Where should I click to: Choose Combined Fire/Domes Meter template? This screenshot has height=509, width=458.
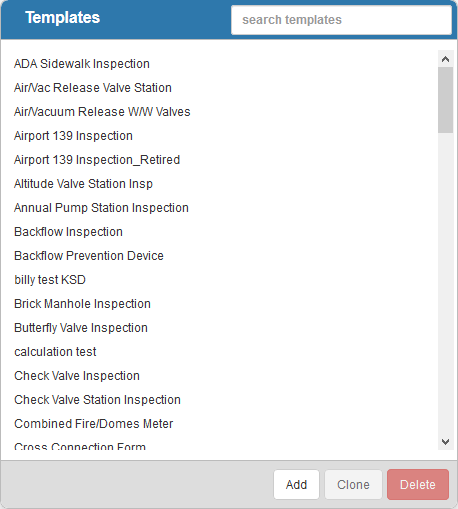[94, 424]
